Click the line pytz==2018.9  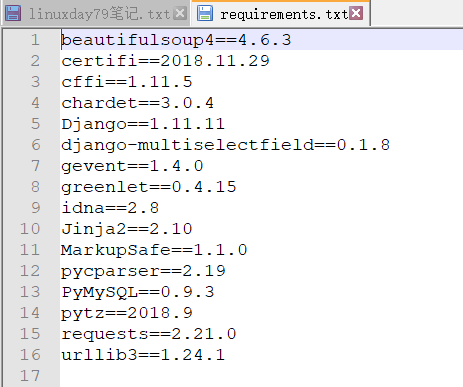[127, 313]
